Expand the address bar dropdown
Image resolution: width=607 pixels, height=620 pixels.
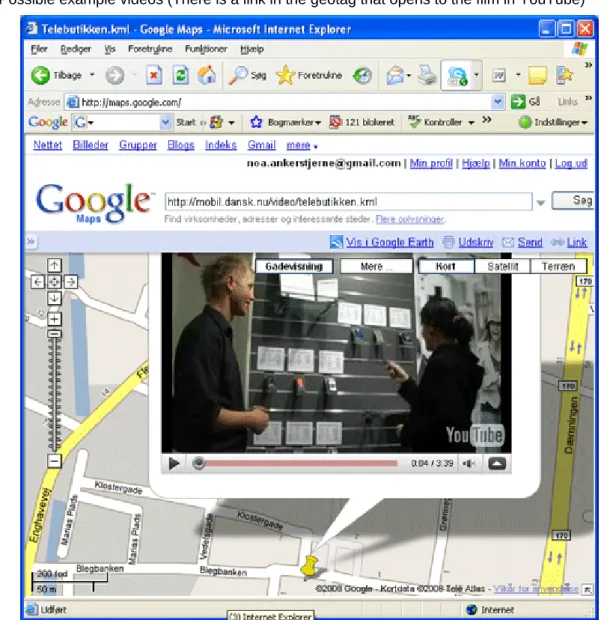pyautogui.click(x=497, y=102)
